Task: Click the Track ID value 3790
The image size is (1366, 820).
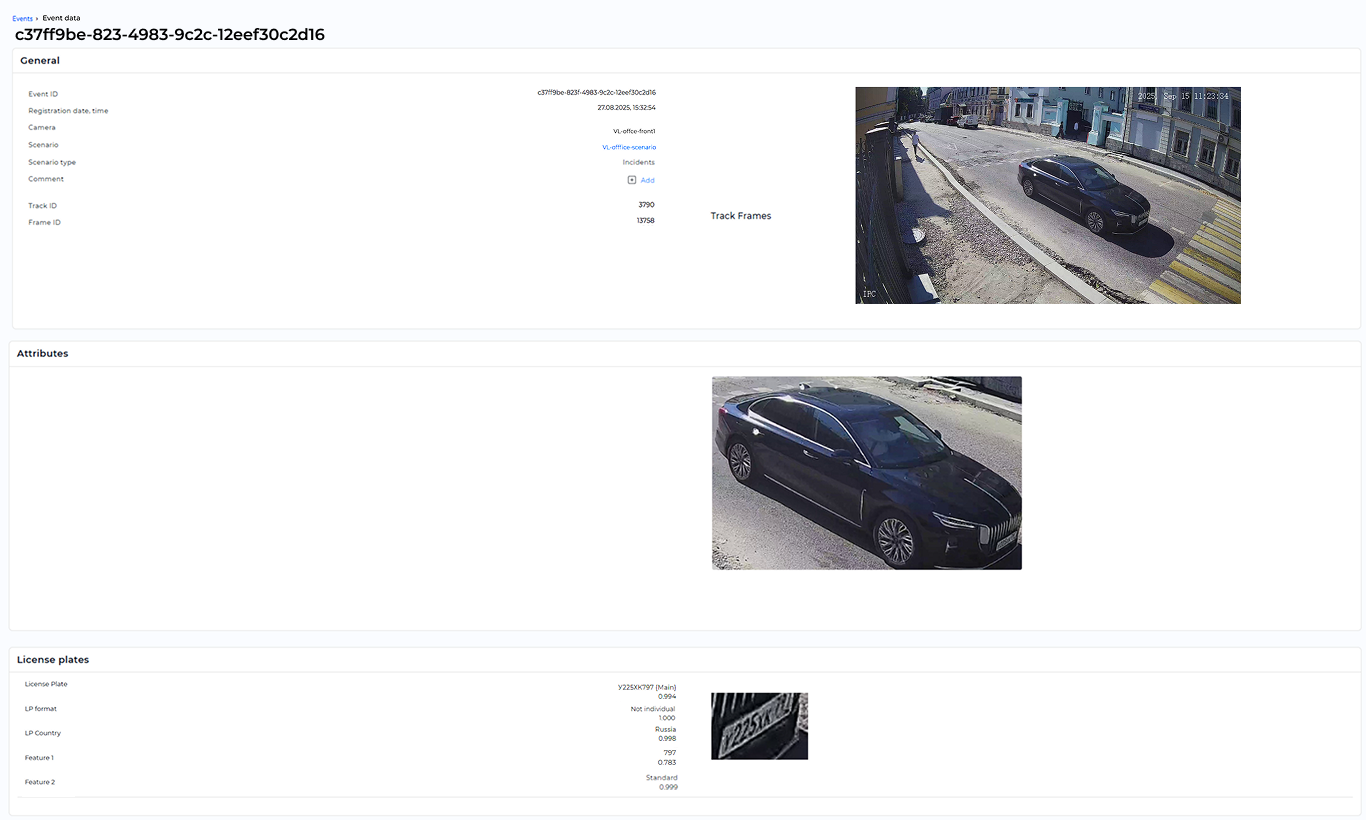Action: pyautogui.click(x=646, y=205)
